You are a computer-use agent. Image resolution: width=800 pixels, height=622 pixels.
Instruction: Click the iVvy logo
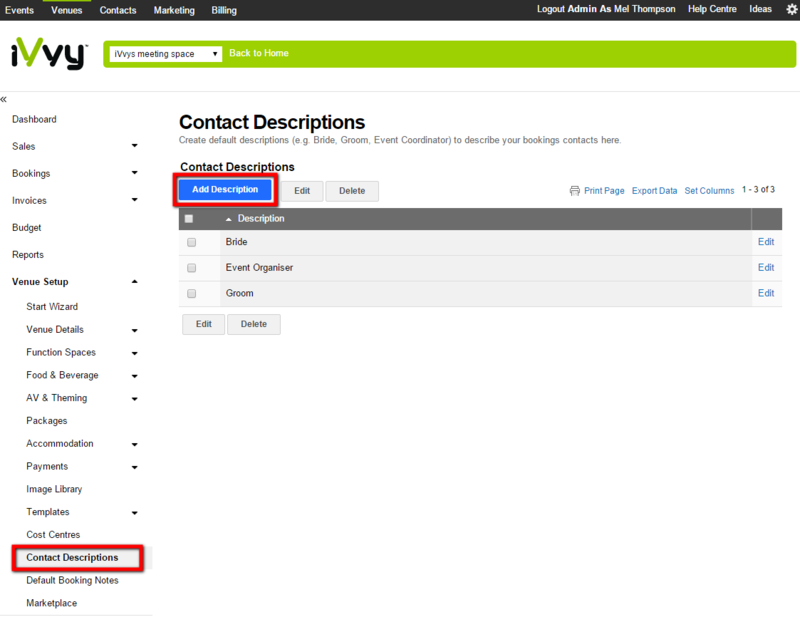coord(48,54)
